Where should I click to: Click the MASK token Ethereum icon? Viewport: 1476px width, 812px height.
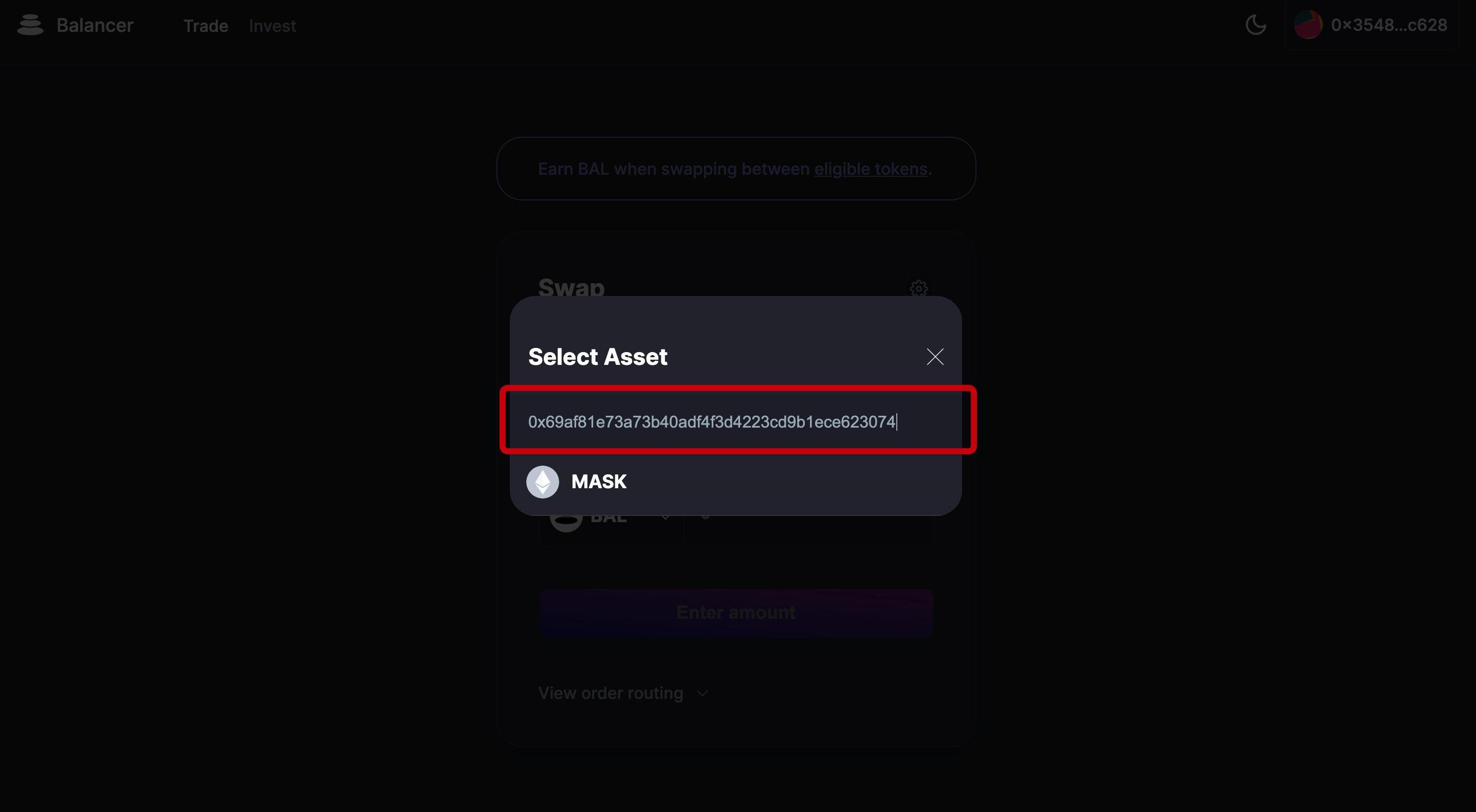click(x=542, y=482)
